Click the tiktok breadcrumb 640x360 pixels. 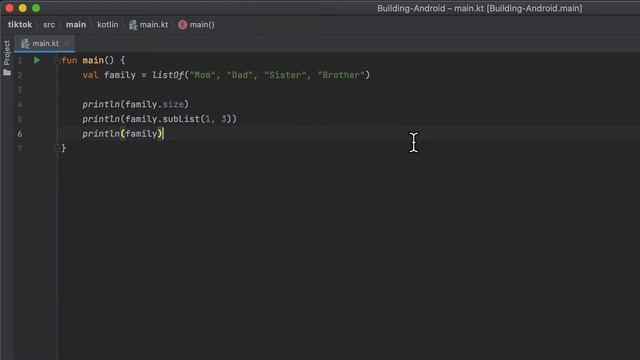[20, 24]
